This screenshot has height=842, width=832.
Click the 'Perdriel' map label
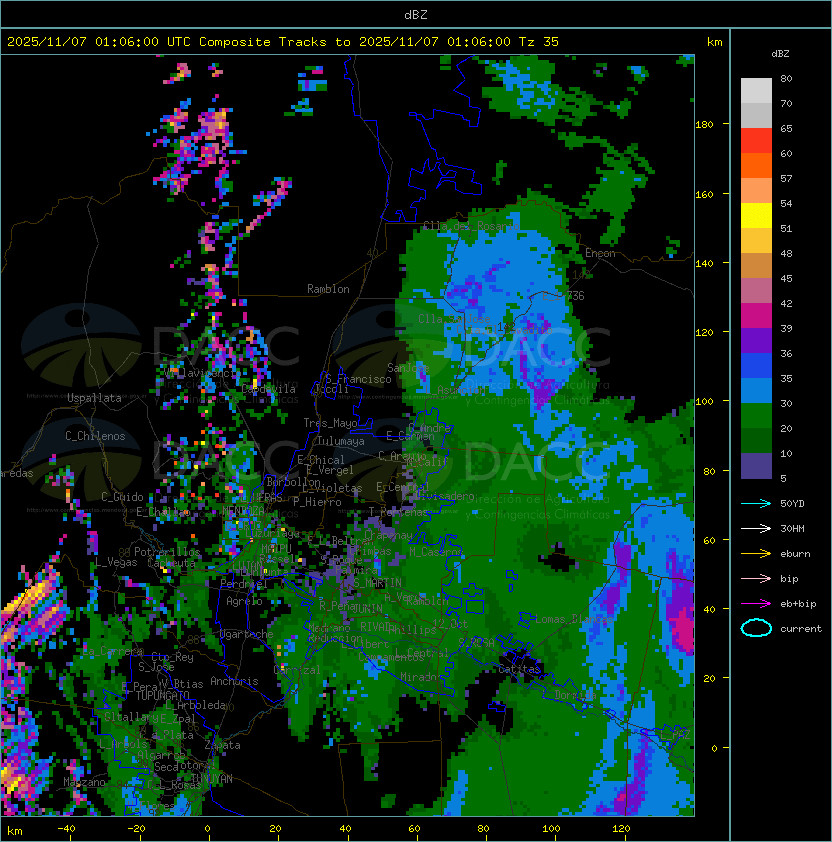[244, 584]
